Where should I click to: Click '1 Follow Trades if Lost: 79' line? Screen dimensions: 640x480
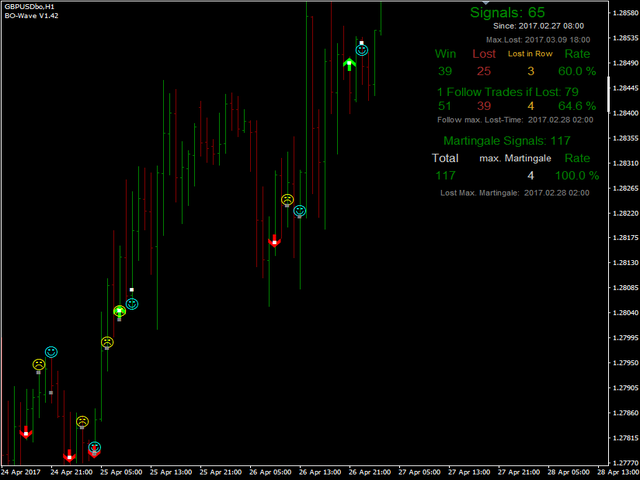pos(508,92)
